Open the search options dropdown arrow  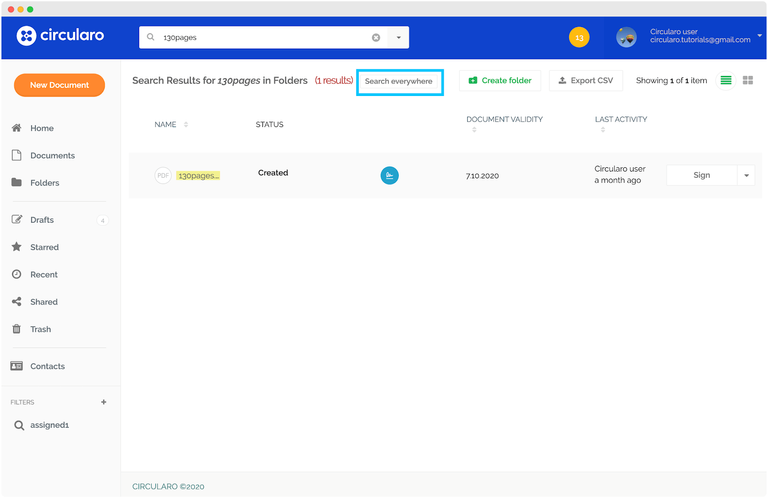pyautogui.click(x=398, y=37)
